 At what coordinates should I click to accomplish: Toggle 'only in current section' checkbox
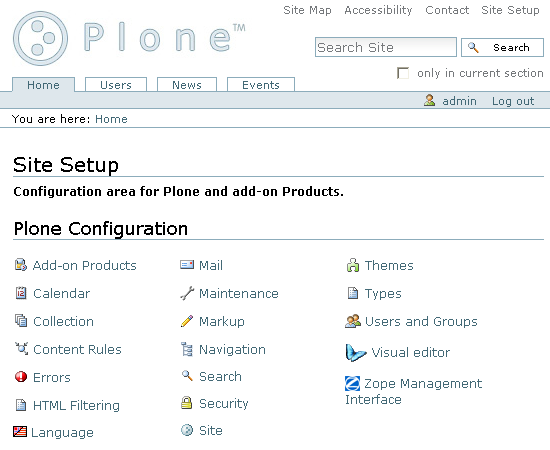403,73
